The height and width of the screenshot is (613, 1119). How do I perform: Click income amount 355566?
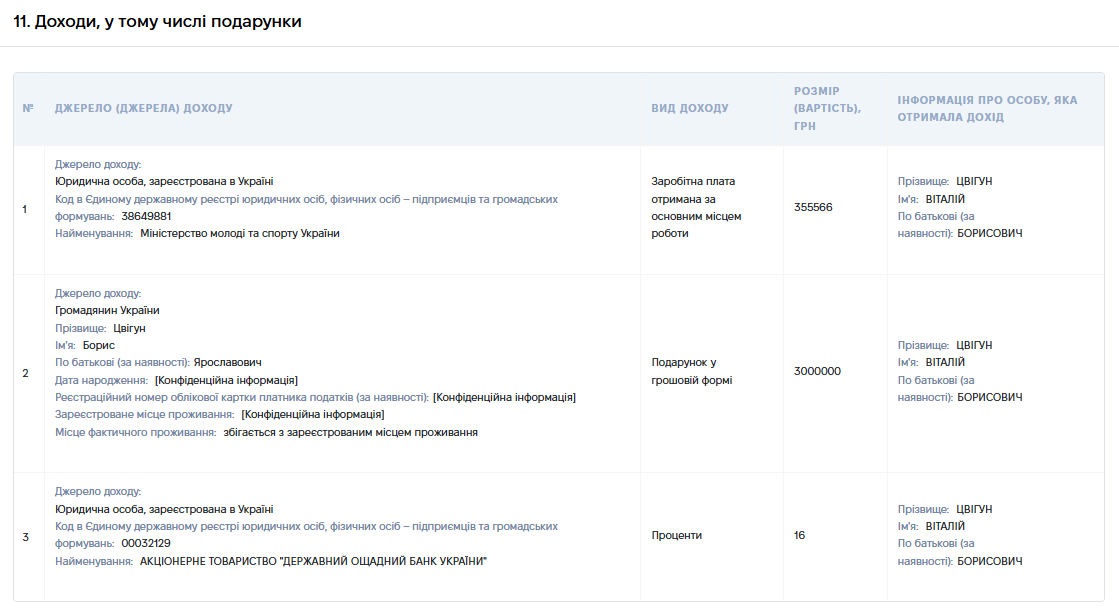(x=813, y=208)
